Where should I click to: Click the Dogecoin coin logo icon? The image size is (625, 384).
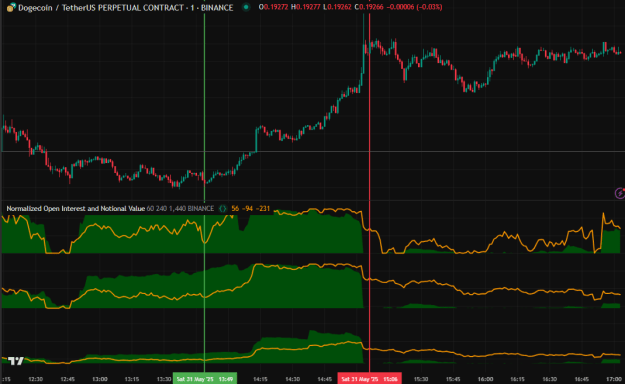pos(11,7)
